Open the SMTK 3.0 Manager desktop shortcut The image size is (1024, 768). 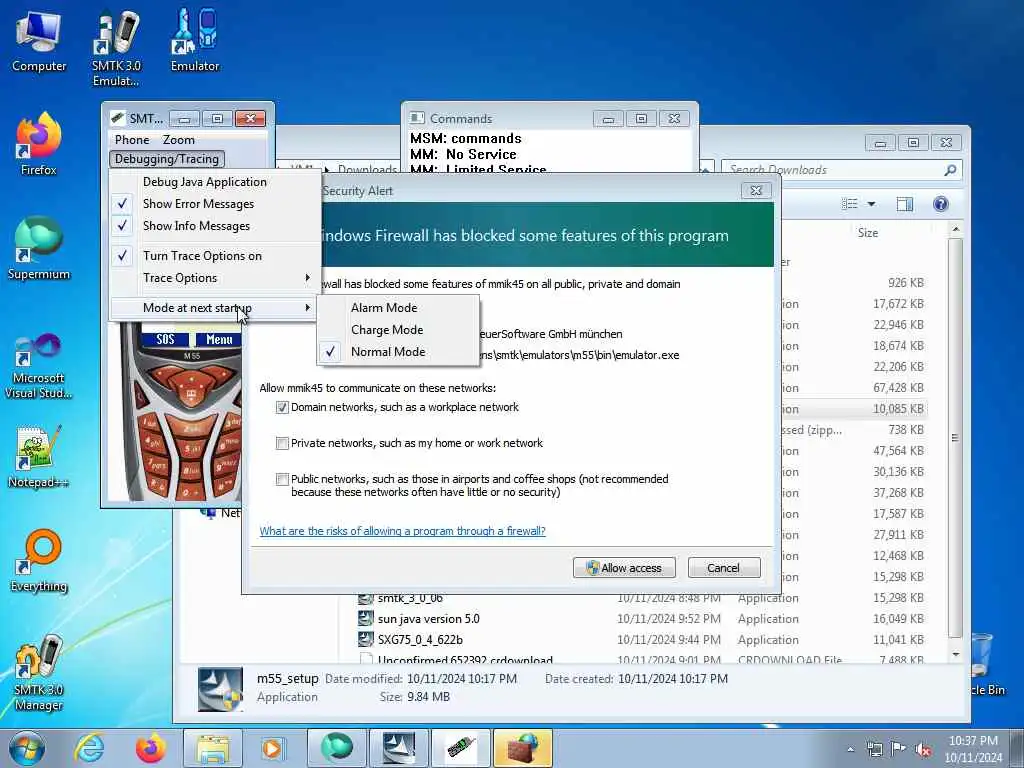pyautogui.click(x=39, y=673)
